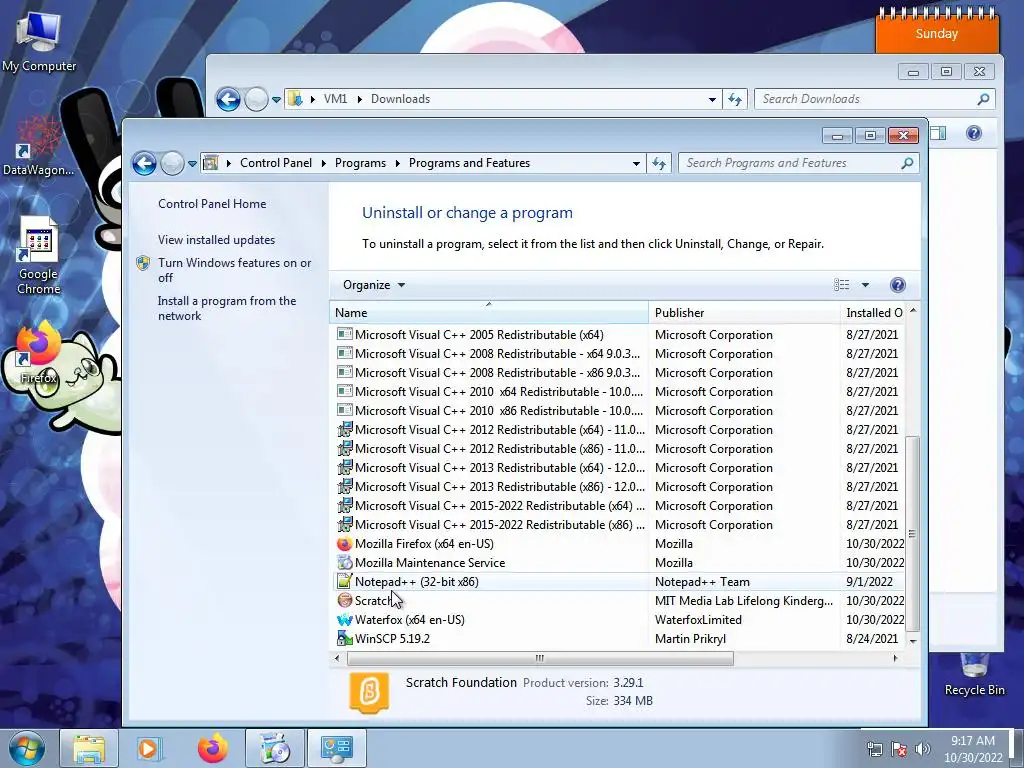Launch Windows Media Player from taskbar
Viewport: 1024px width, 768px height.
point(149,748)
